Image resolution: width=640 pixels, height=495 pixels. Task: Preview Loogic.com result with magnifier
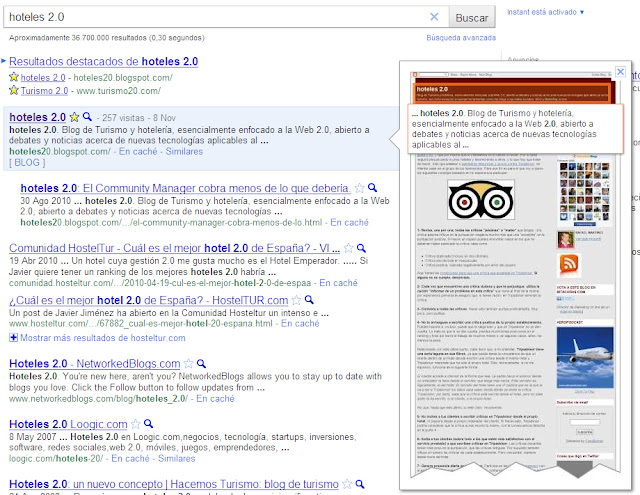[x=149, y=424]
